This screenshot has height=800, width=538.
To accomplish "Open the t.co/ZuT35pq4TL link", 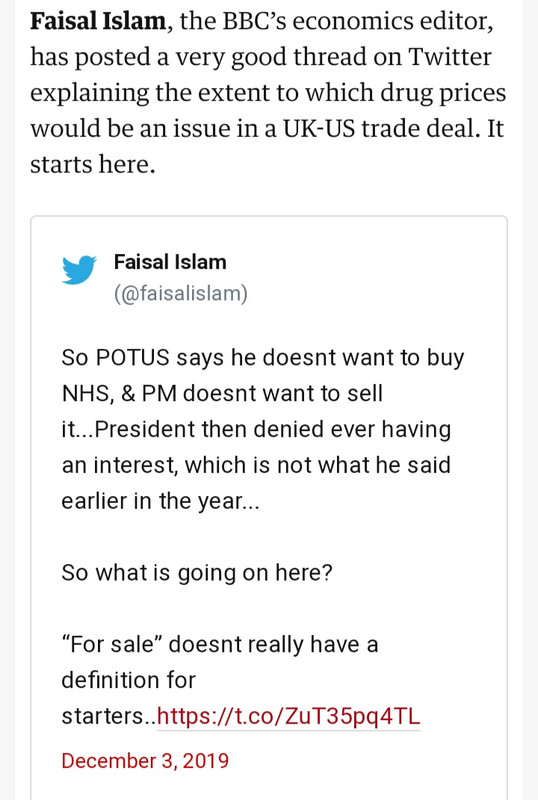I will point(288,716).
